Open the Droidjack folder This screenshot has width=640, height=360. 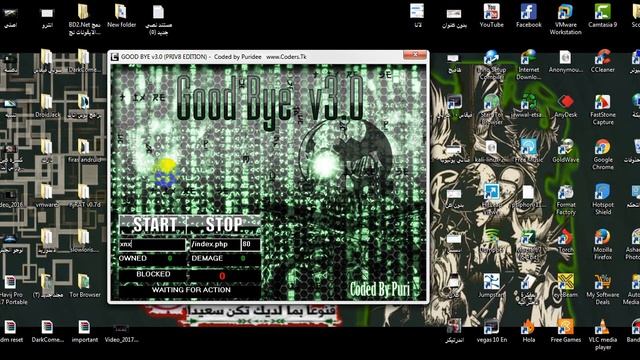point(47,106)
